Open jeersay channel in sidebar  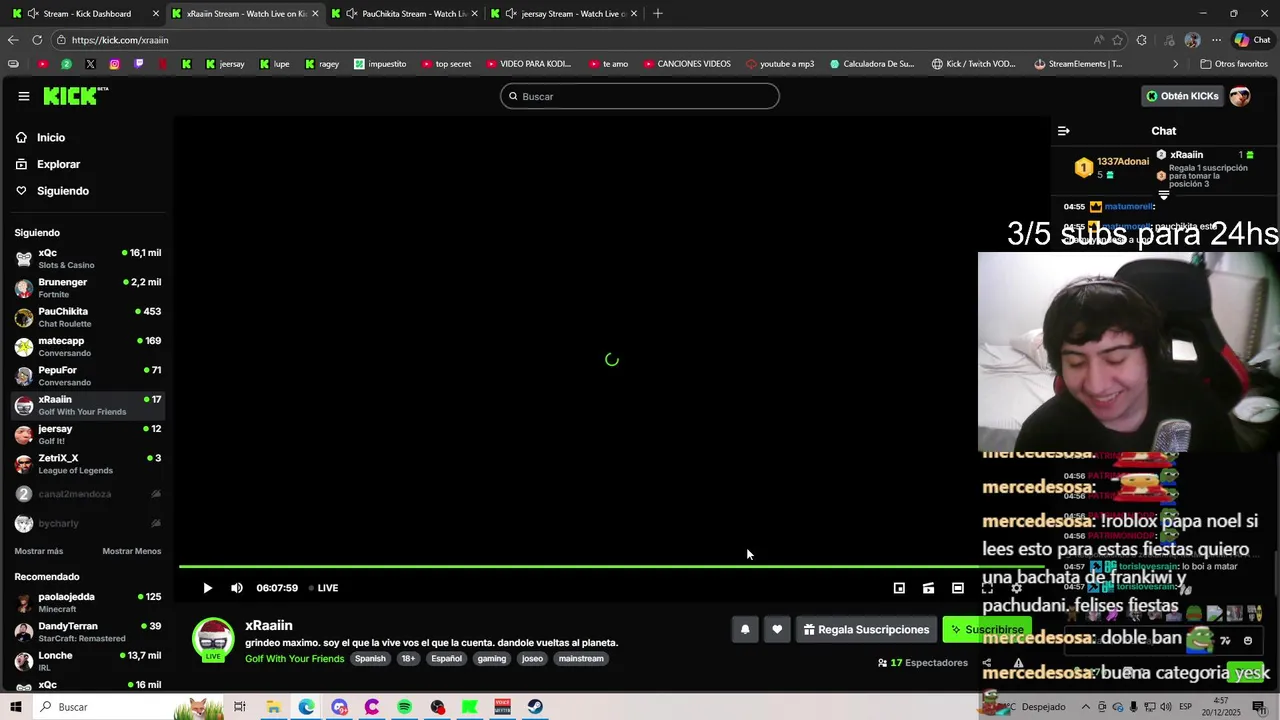[88, 434]
